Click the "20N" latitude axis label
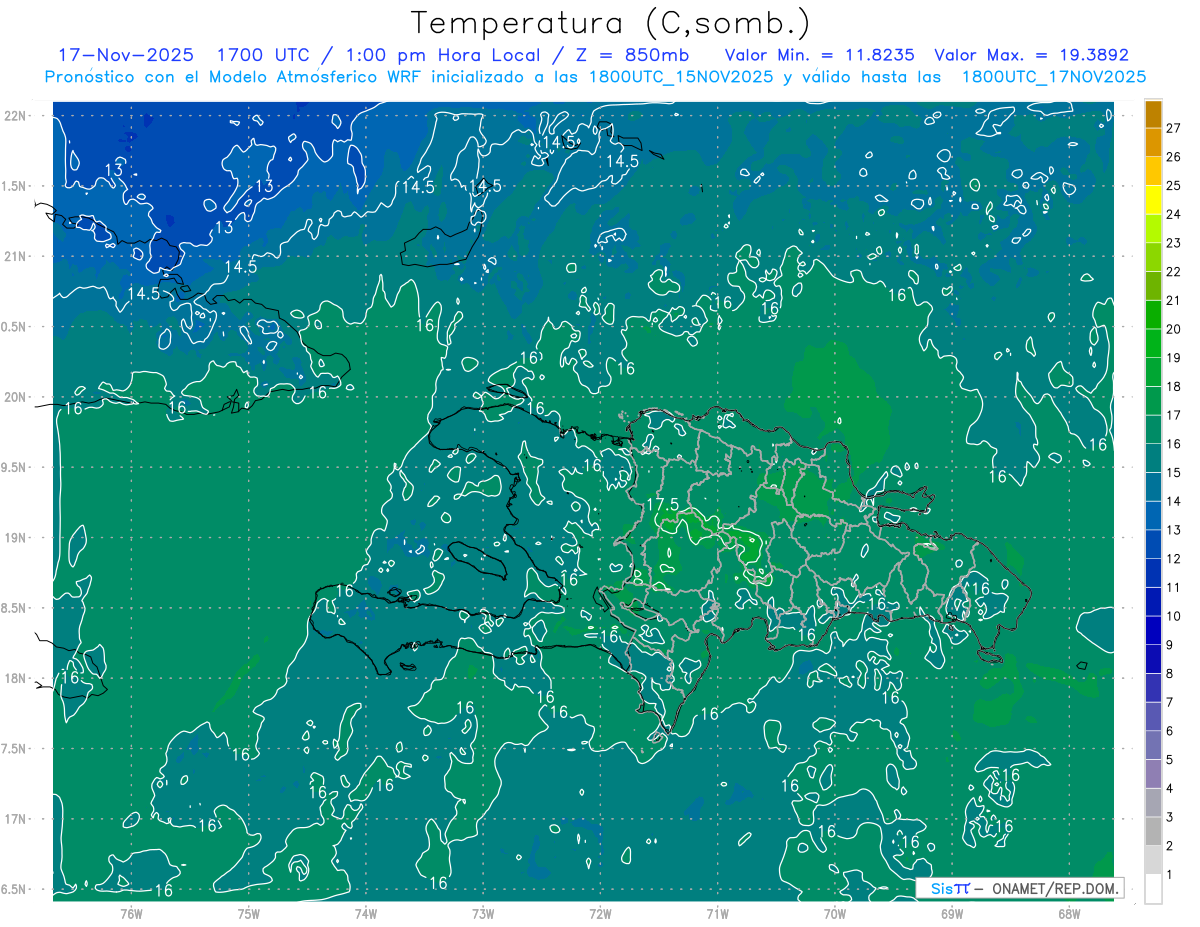 pos(16,398)
